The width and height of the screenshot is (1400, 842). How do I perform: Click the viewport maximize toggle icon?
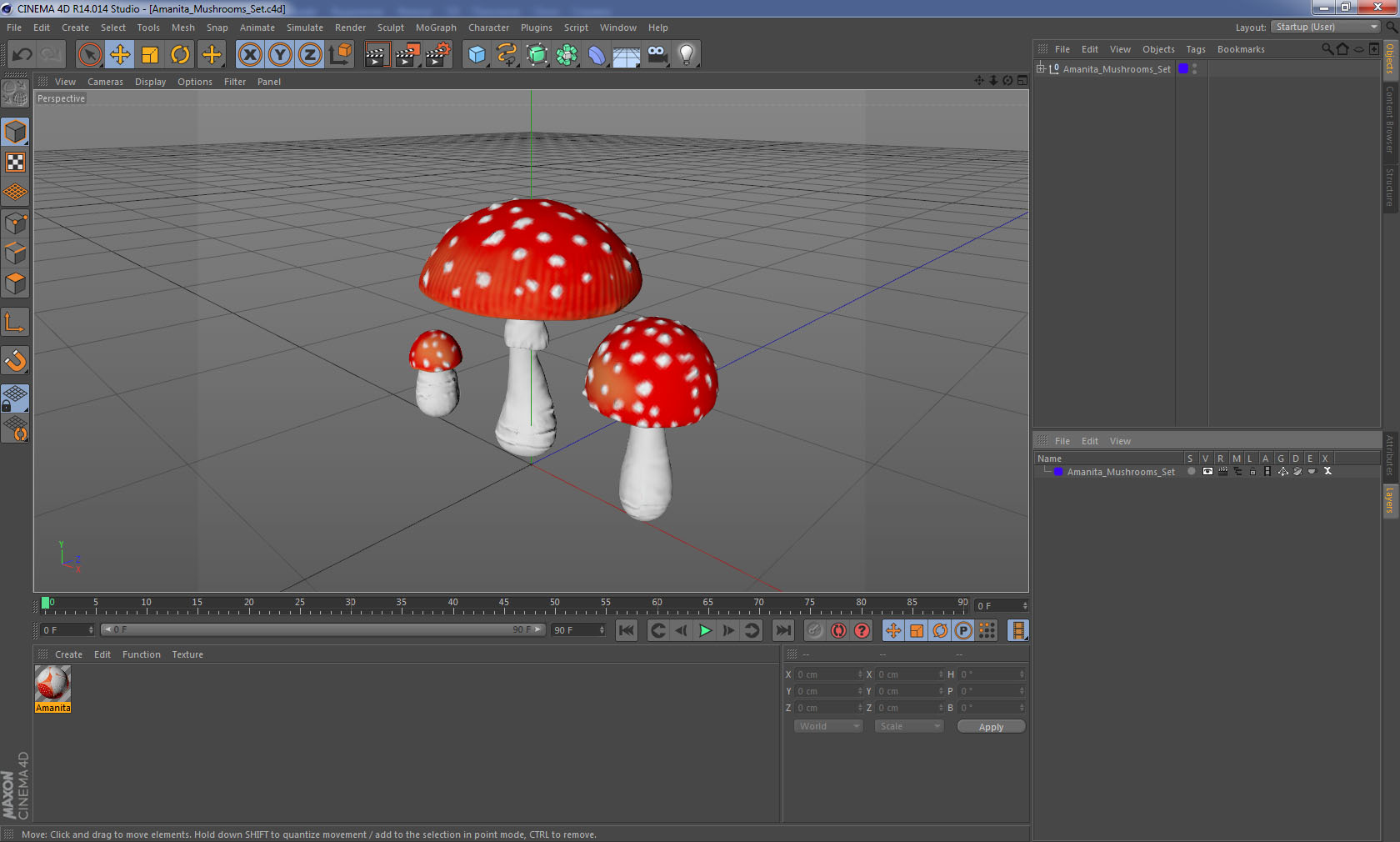point(1022,81)
